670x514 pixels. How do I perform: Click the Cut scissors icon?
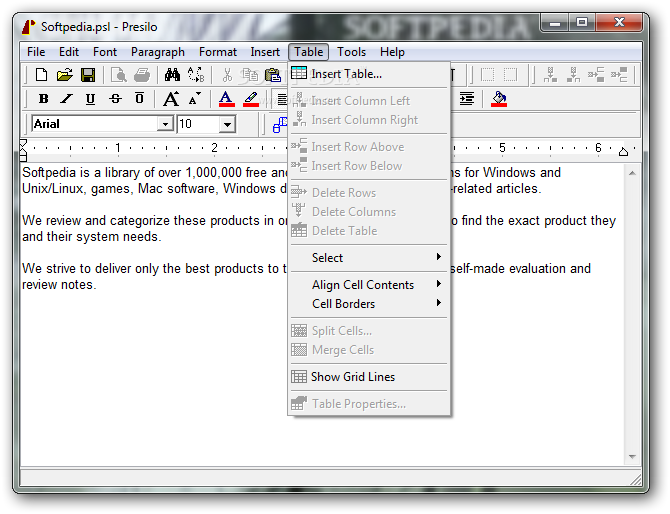click(x=227, y=75)
